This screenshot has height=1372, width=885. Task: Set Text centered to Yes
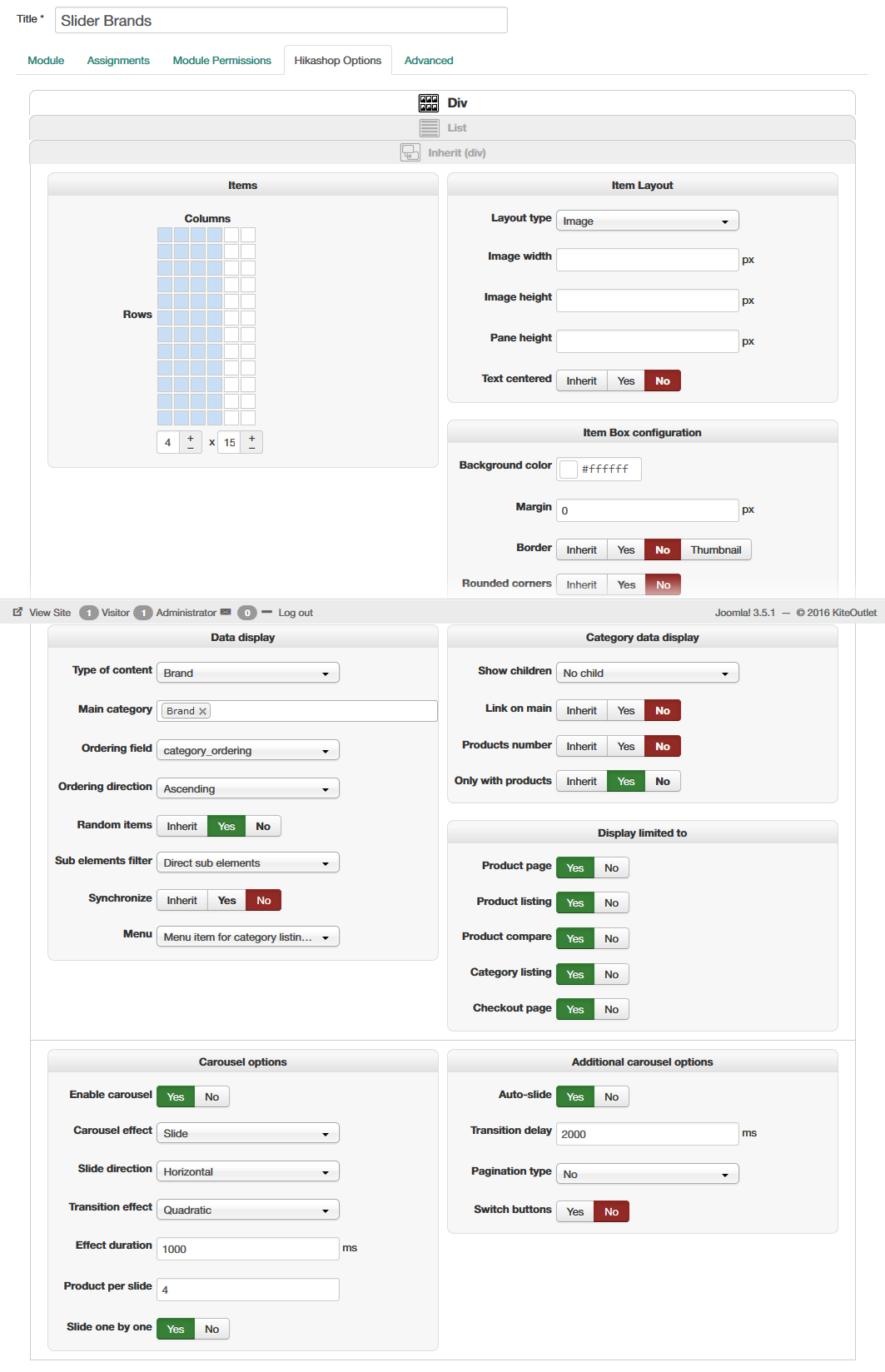pyautogui.click(x=626, y=381)
